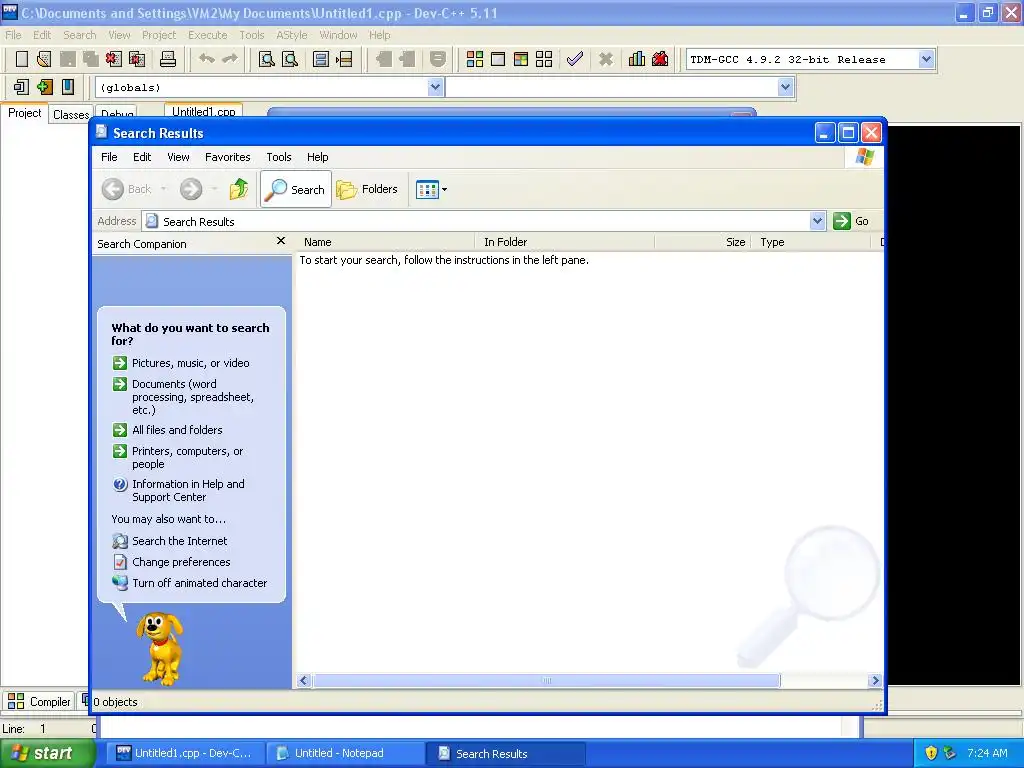This screenshot has height=768, width=1024.
Task: Open the (globals) scope dropdown
Action: pyautogui.click(x=435, y=87)
